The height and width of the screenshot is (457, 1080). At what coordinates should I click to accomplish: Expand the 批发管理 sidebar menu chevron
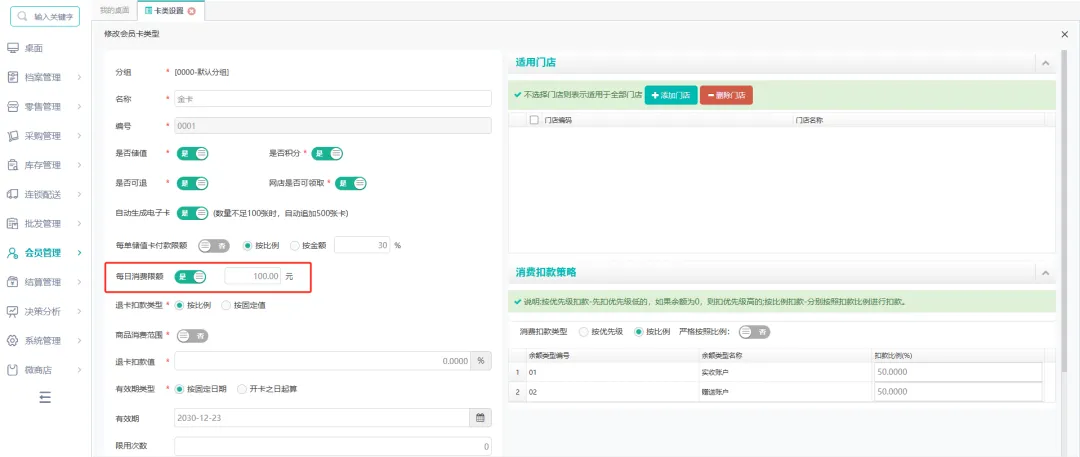pos(79,224)
